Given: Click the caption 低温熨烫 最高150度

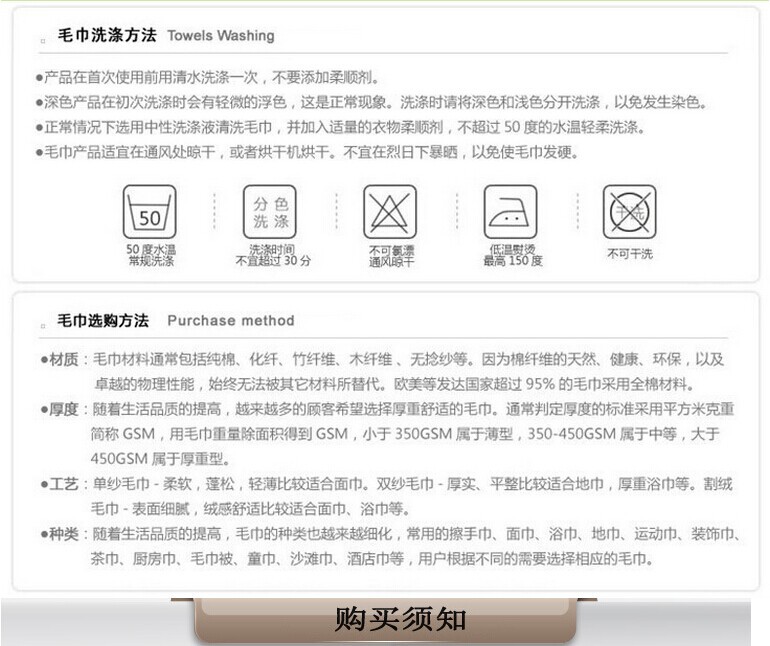Looking at the screenshot, I should coord(513,255).
